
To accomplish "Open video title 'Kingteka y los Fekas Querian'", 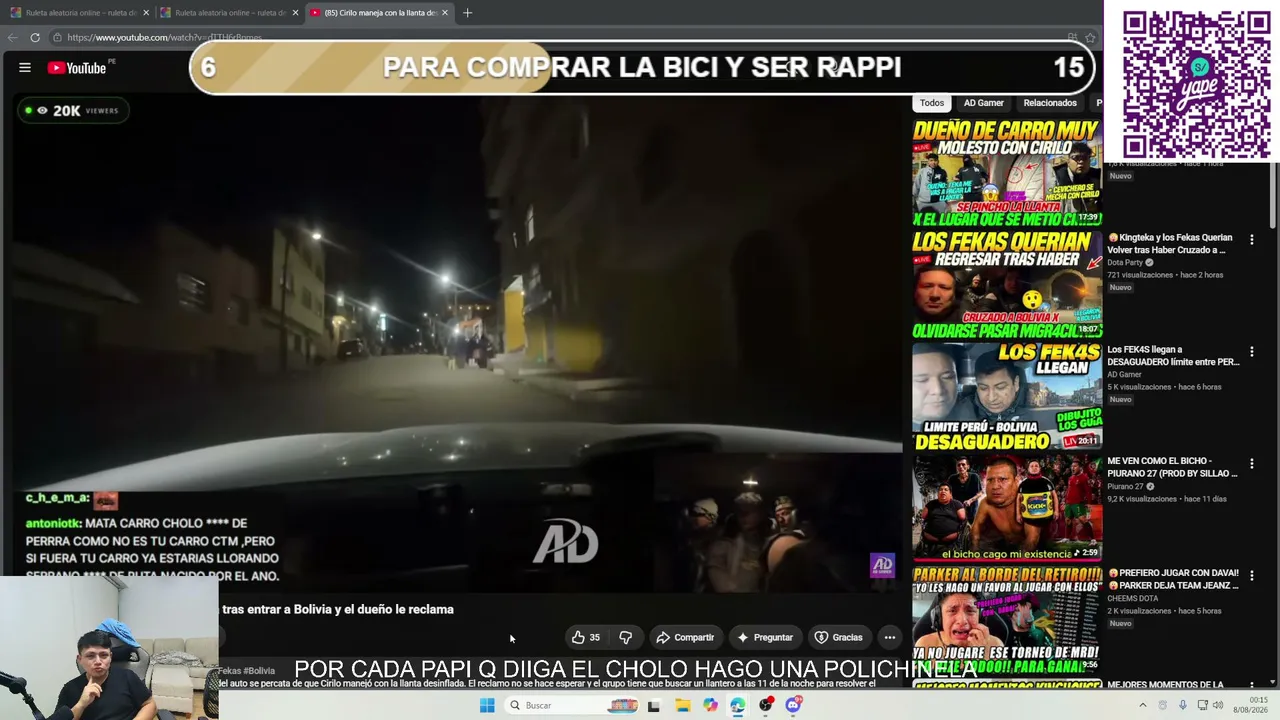I will (x=1171, y=244).
